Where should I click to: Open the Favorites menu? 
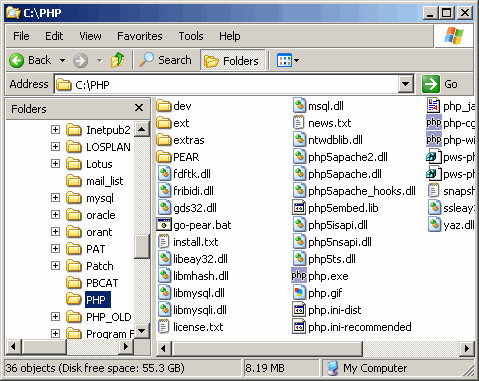pos(140,36)
